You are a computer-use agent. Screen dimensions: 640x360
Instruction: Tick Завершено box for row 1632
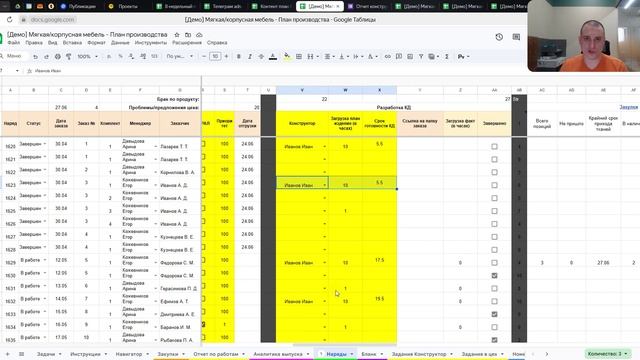click(494, 301)
